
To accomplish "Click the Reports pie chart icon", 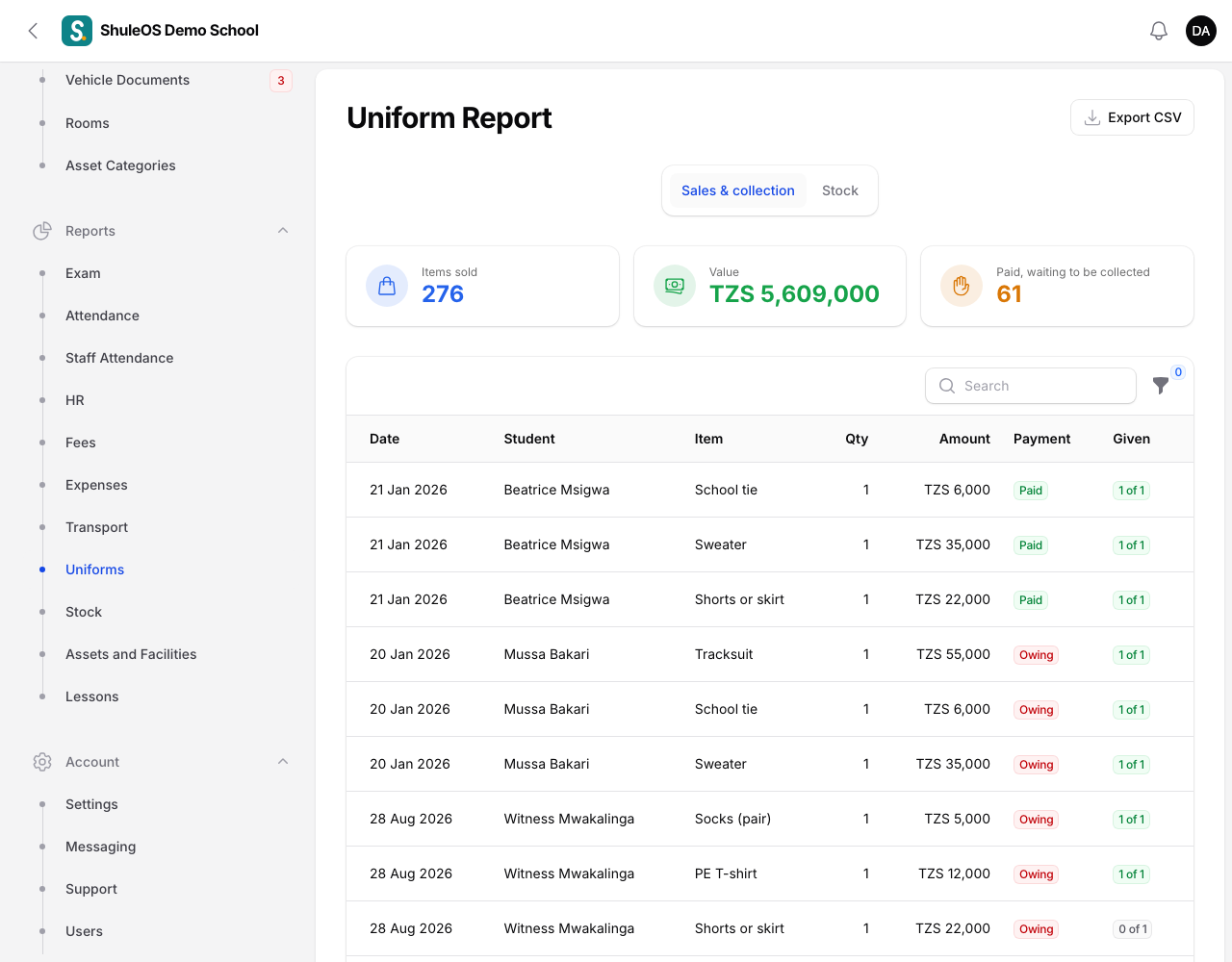I will point(42,231).
